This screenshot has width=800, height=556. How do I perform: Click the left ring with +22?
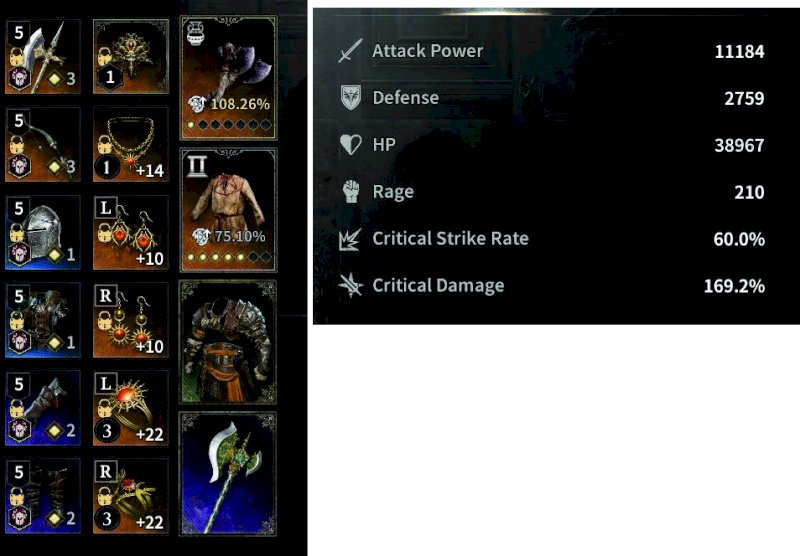tap(131, 408)
